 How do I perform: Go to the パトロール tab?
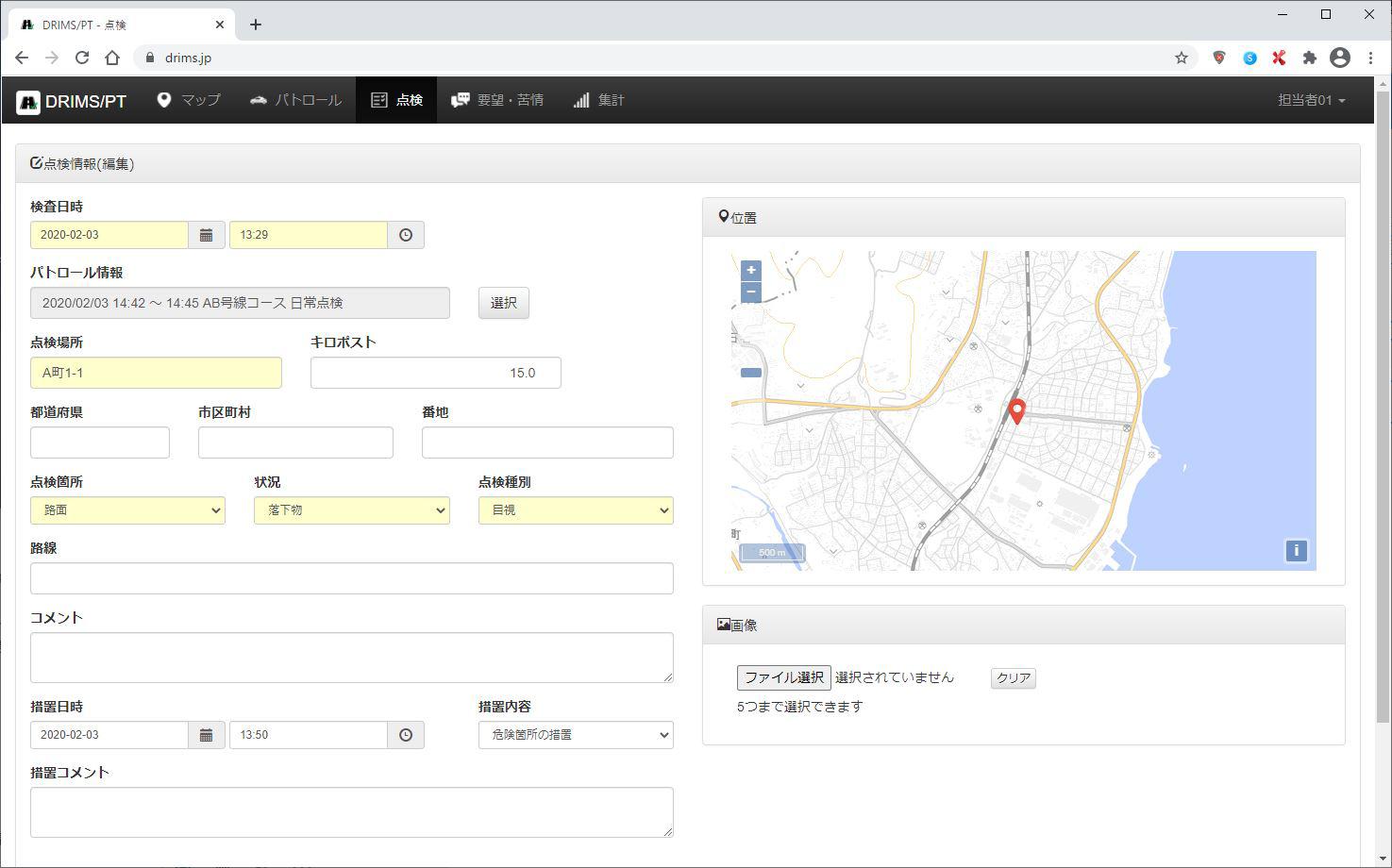coord(295,100)
